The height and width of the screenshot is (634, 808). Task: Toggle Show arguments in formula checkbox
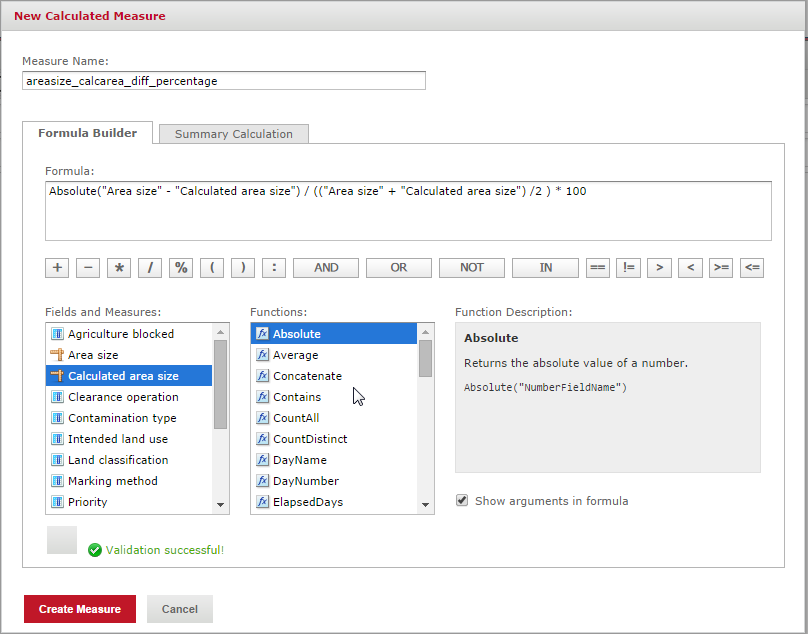click(x=462, y=501)
